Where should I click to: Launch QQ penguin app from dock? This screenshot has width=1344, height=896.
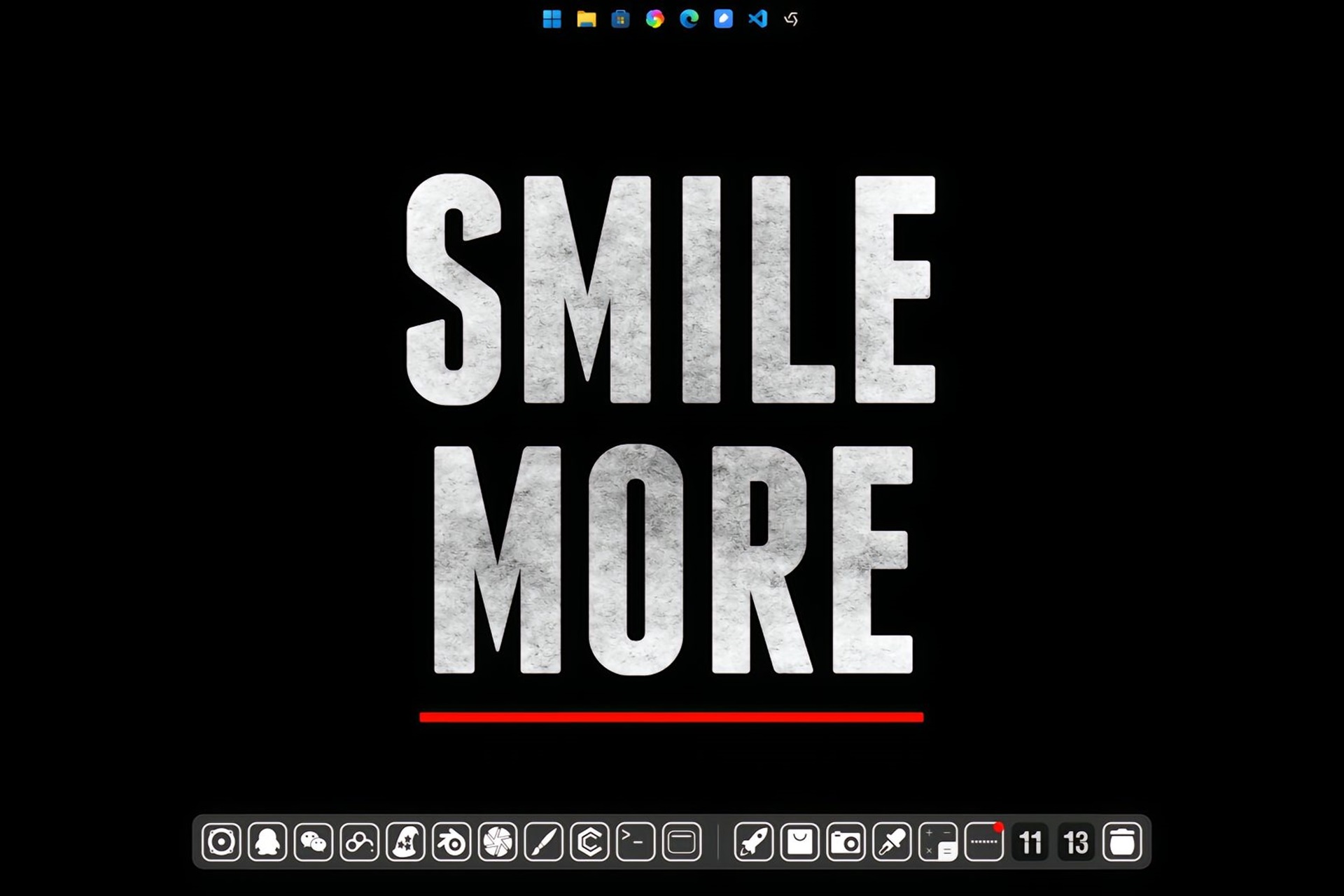[x=267, y=841]
